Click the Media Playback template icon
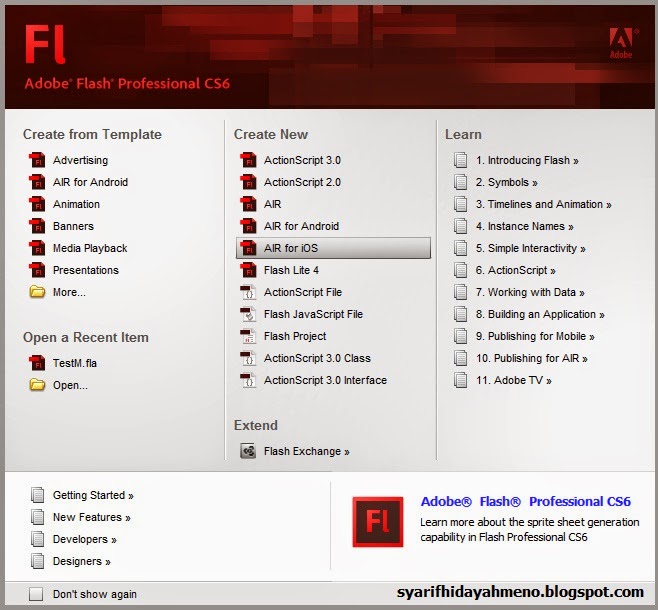 tap(37, 248)
